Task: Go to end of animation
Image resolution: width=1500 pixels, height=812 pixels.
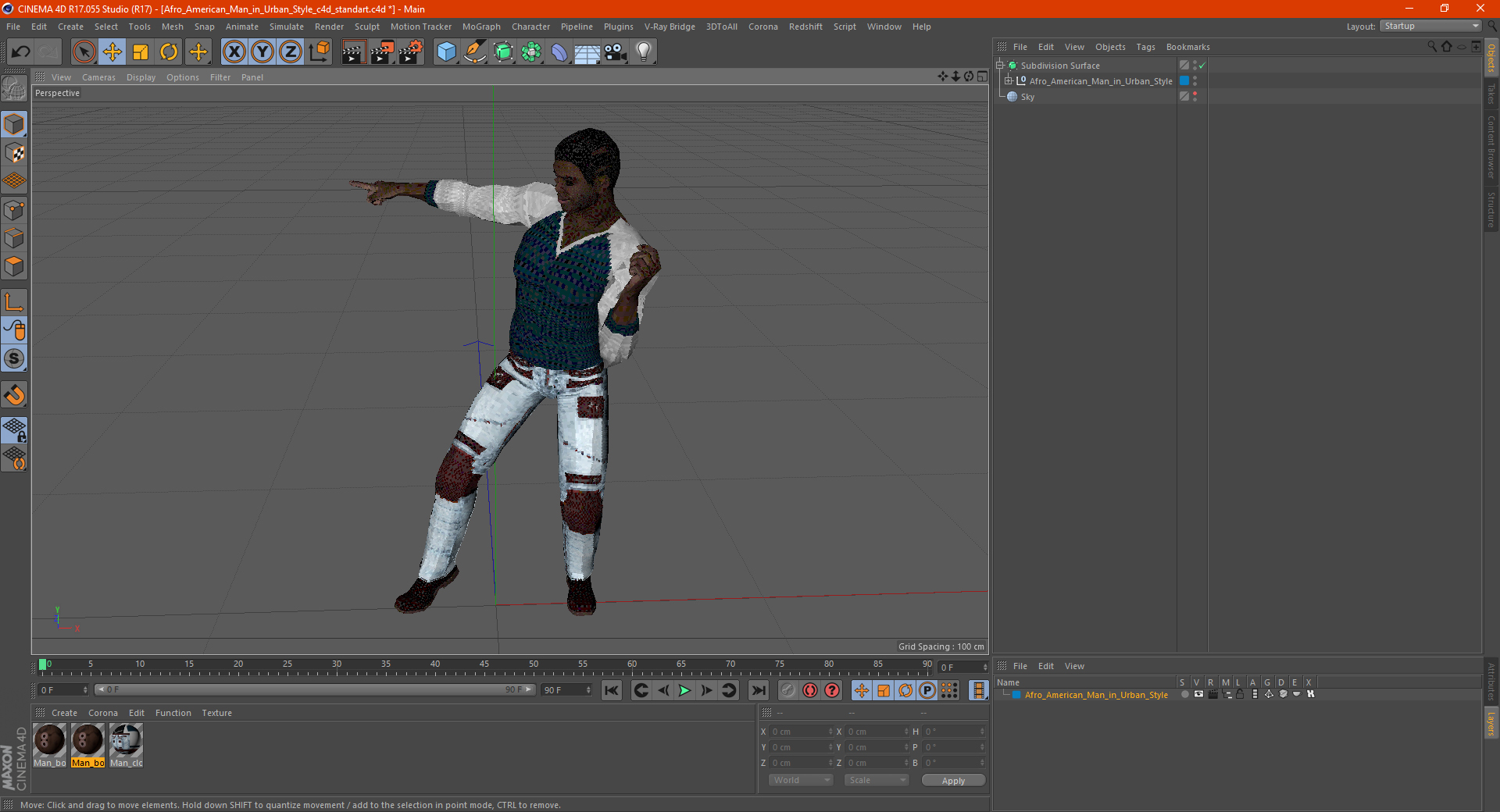Action: 759,690
